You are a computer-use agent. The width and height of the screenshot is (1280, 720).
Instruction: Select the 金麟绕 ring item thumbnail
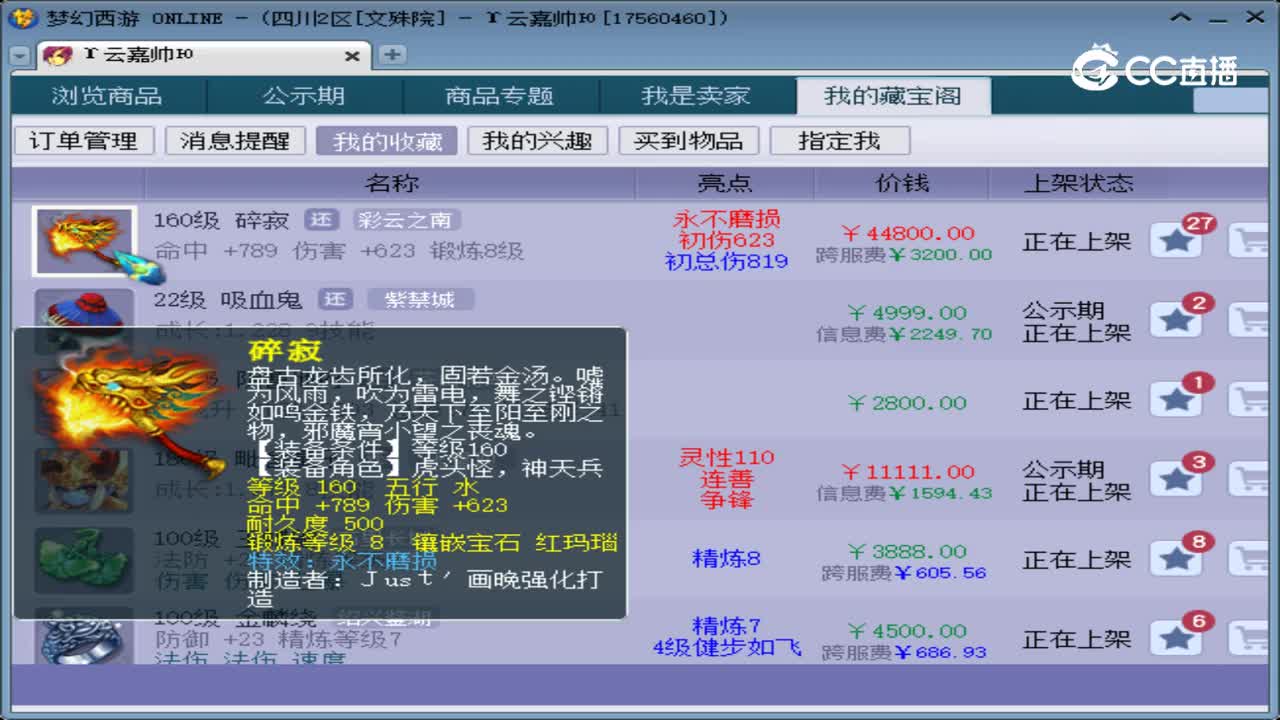84,636
